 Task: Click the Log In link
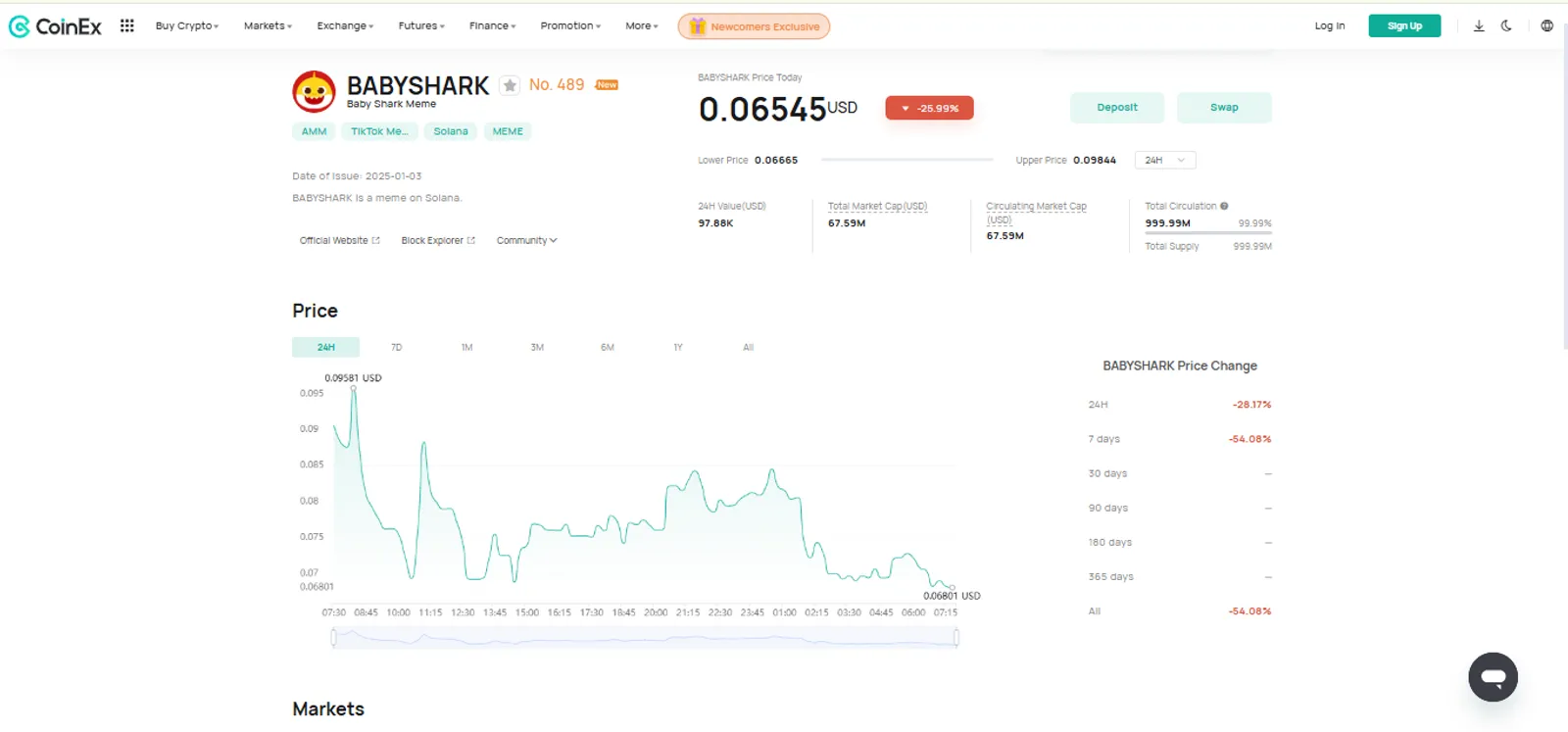pyautogui.click(x=1330, y=25)
